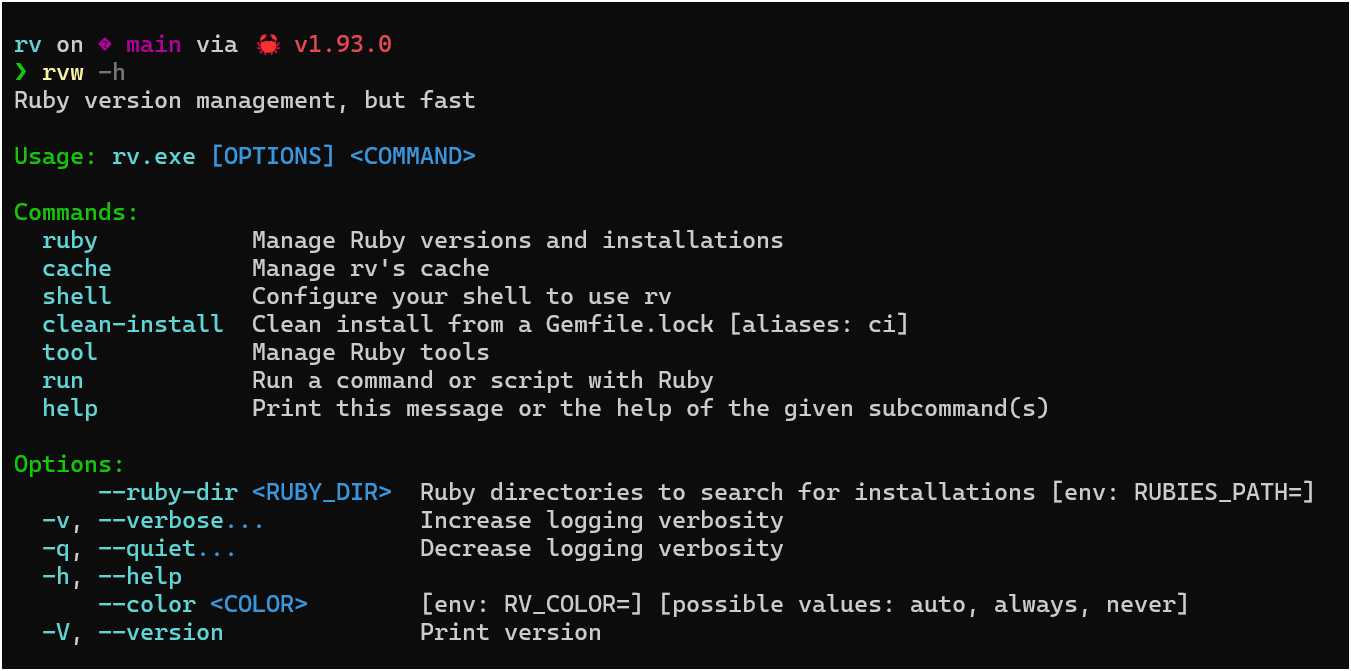Click the '--ruby-dir' option flag

pyautogui.click(x=168, y=493)
